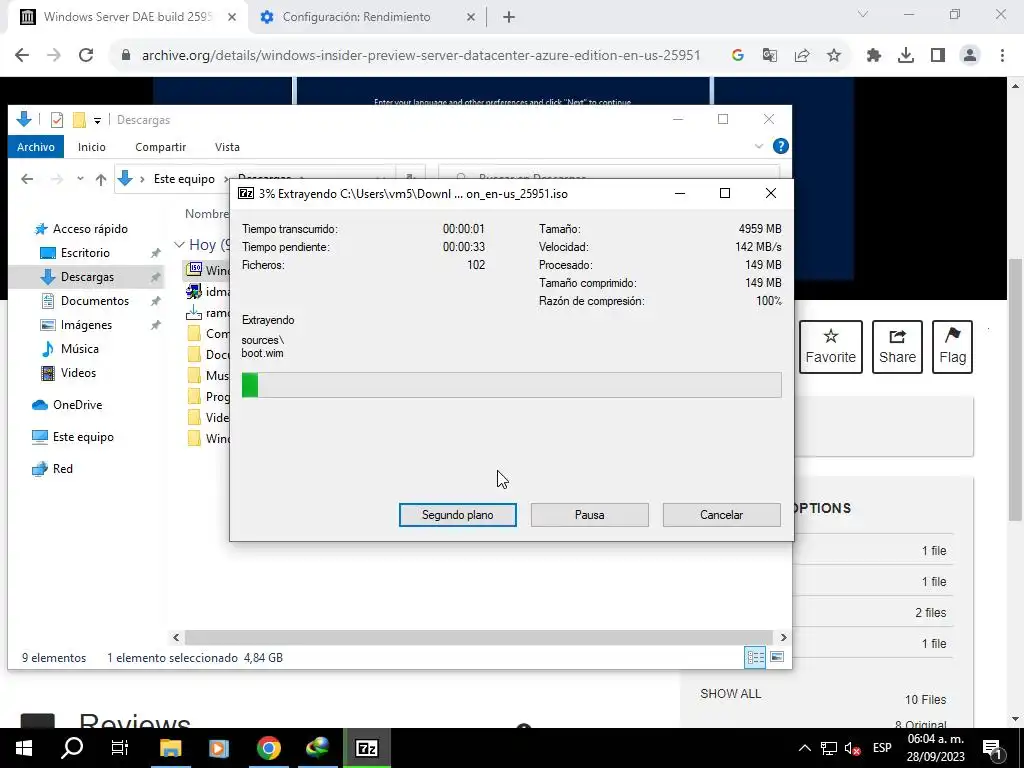Open the Archivo menu in Explorer
1024x768 pixels.
click(36, 147)
